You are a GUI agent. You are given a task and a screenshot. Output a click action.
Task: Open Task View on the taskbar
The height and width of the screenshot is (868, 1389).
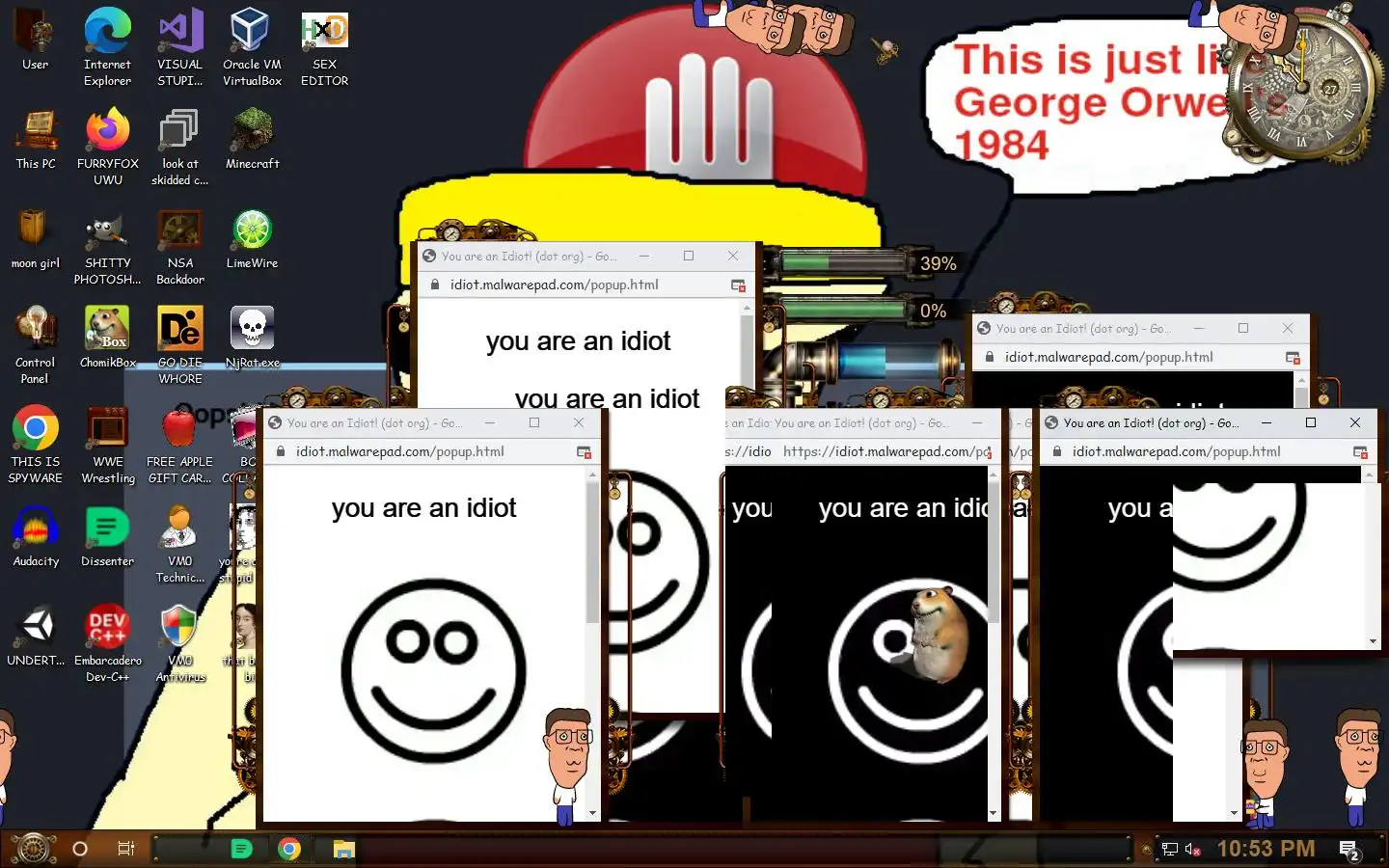click(x=125, y=849)
